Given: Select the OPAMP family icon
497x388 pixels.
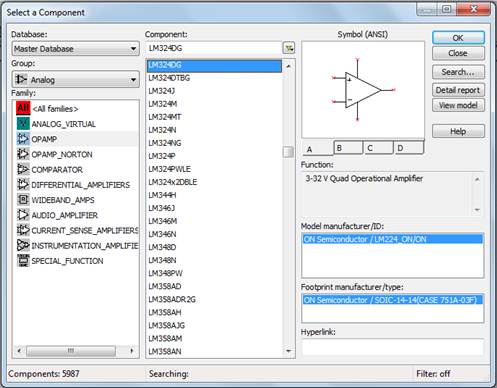Looking at the screenshot, I should pyautogui.click(x=23, y=139).
